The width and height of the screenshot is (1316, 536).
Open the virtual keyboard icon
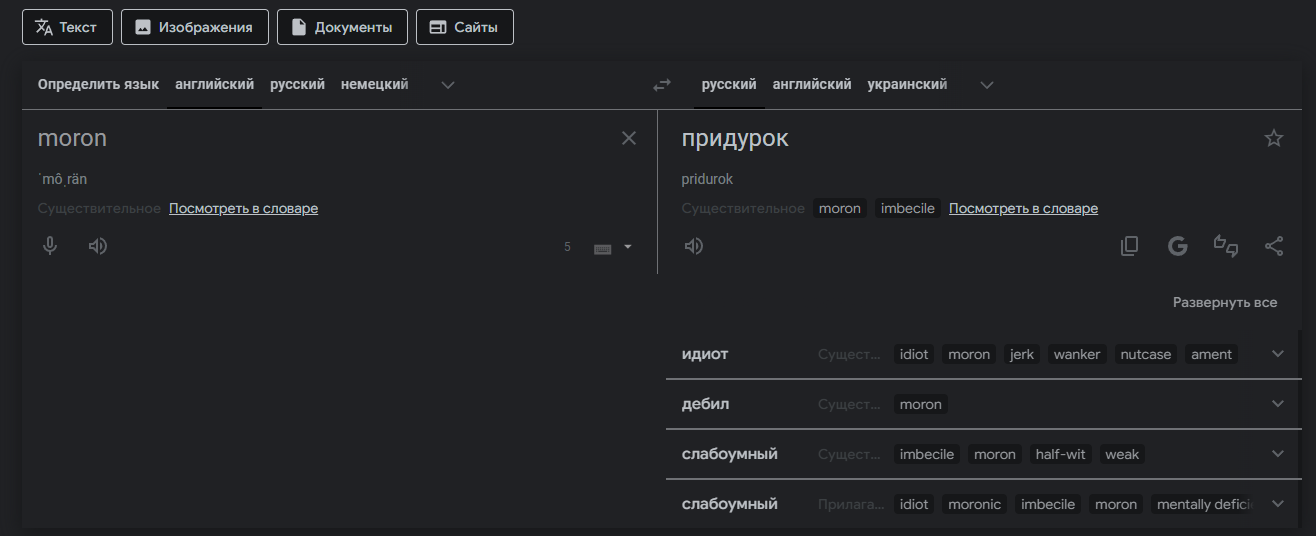(602, 248)
